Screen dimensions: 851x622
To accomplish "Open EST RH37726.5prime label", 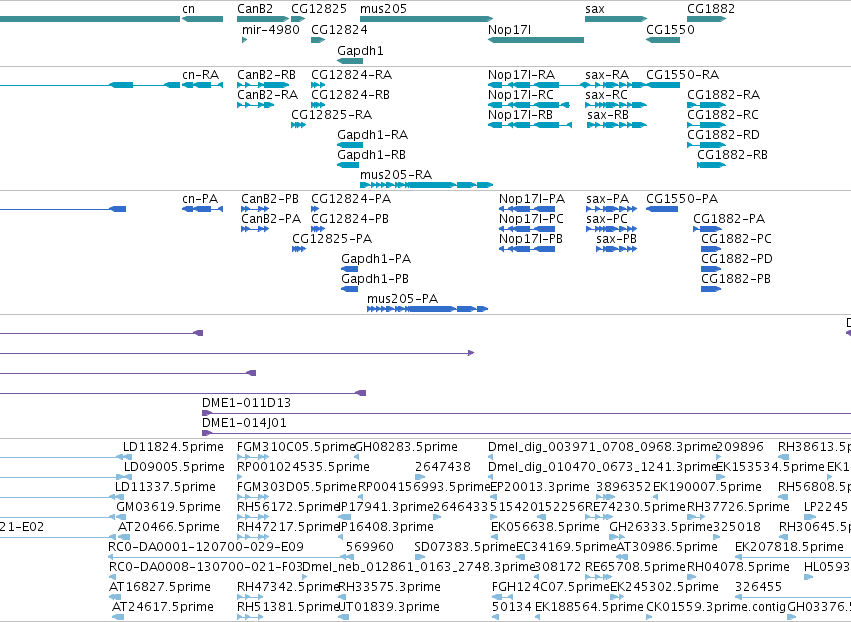I will point(738,507).
